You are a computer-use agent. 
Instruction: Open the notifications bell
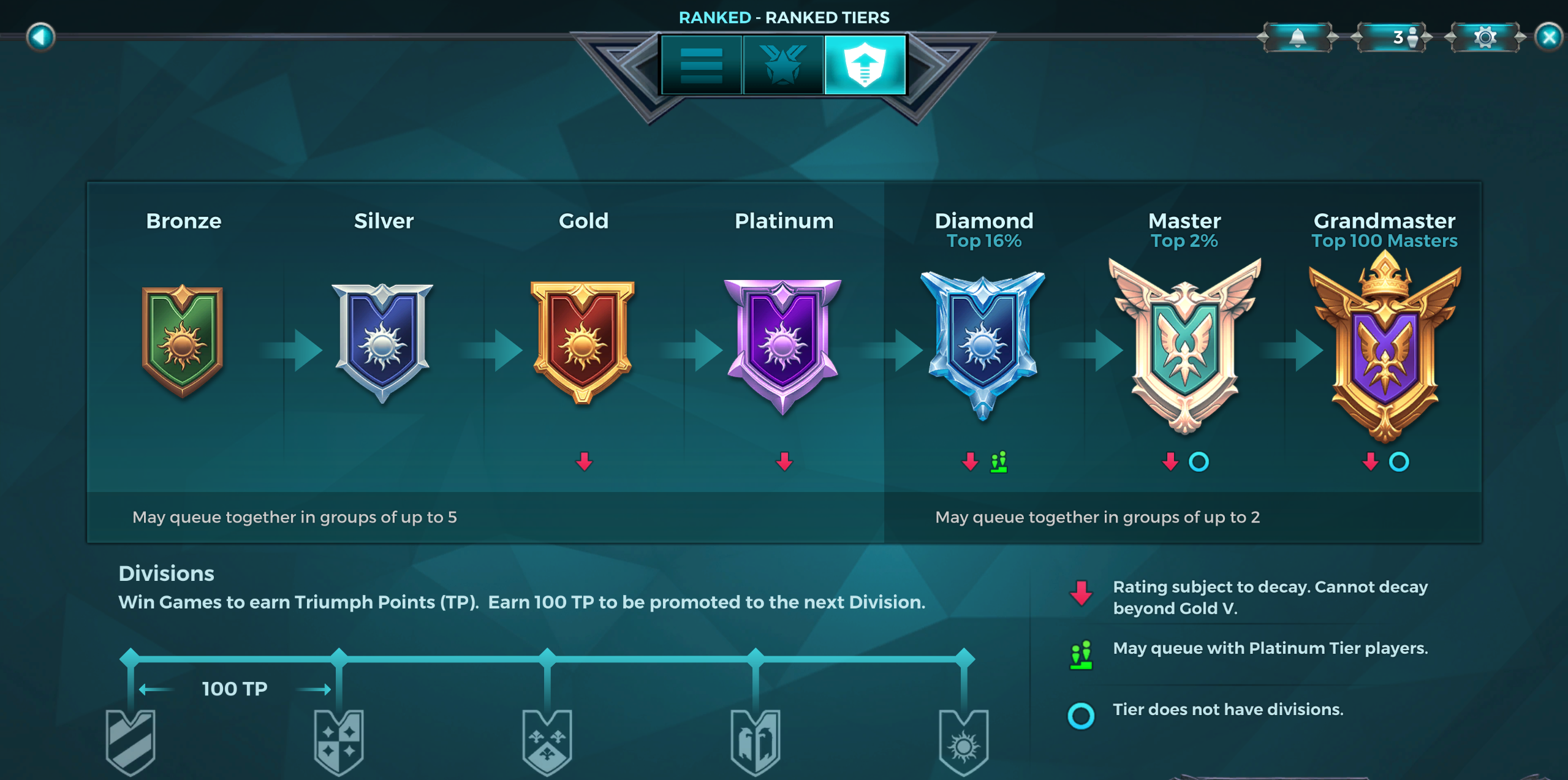tap(1297, 37)
